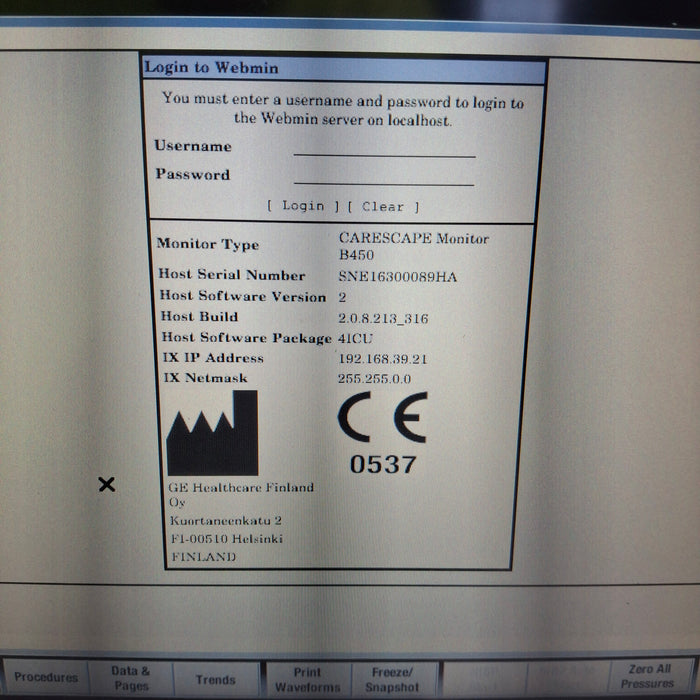Open the Procedures menu
Screen dimensions: 700x700
(46, 677)
